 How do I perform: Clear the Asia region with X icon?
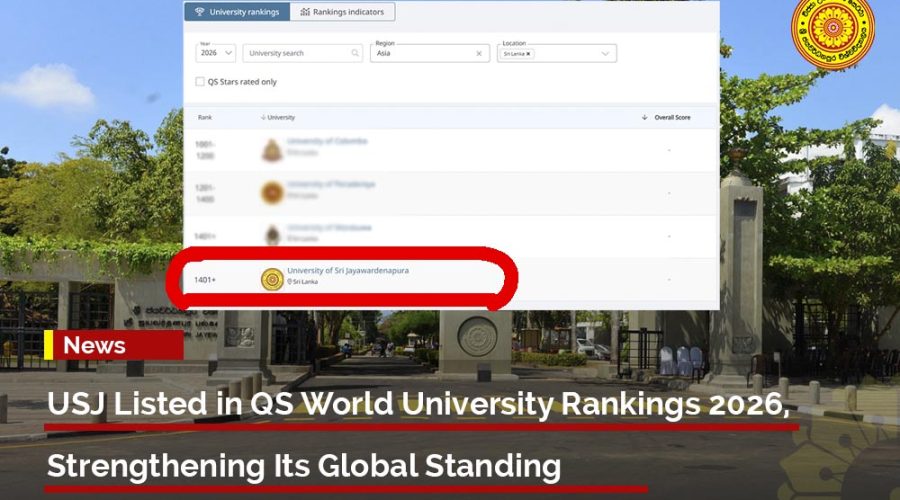point(479,53)
